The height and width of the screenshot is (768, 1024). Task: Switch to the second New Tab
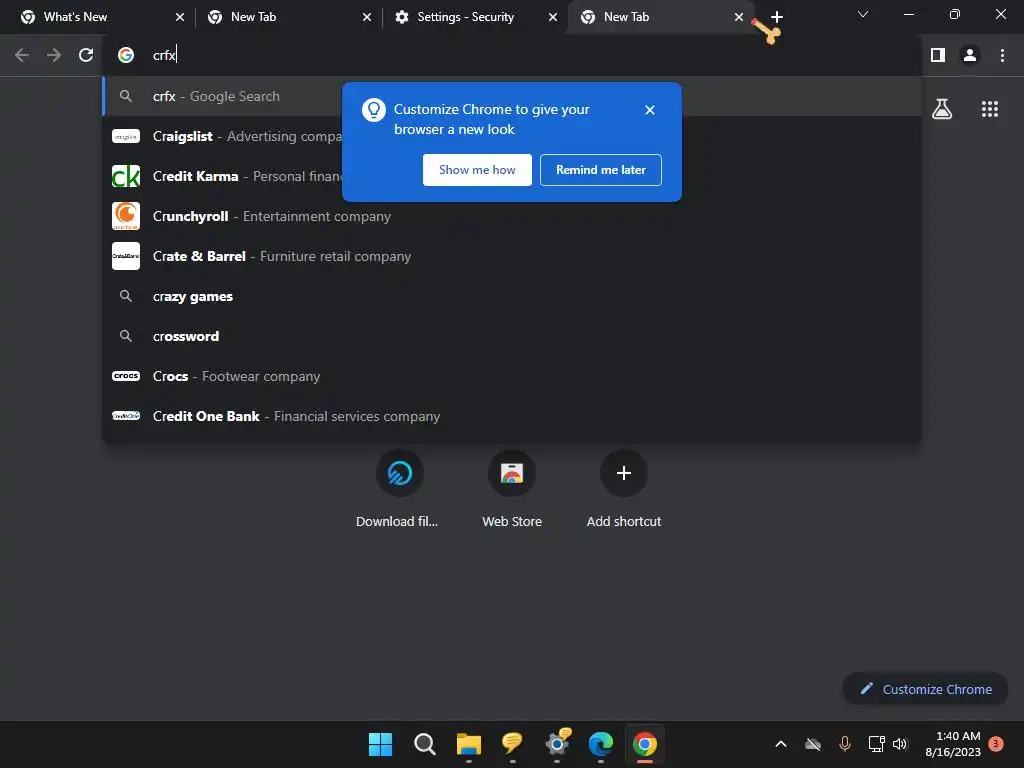point(660,17)
